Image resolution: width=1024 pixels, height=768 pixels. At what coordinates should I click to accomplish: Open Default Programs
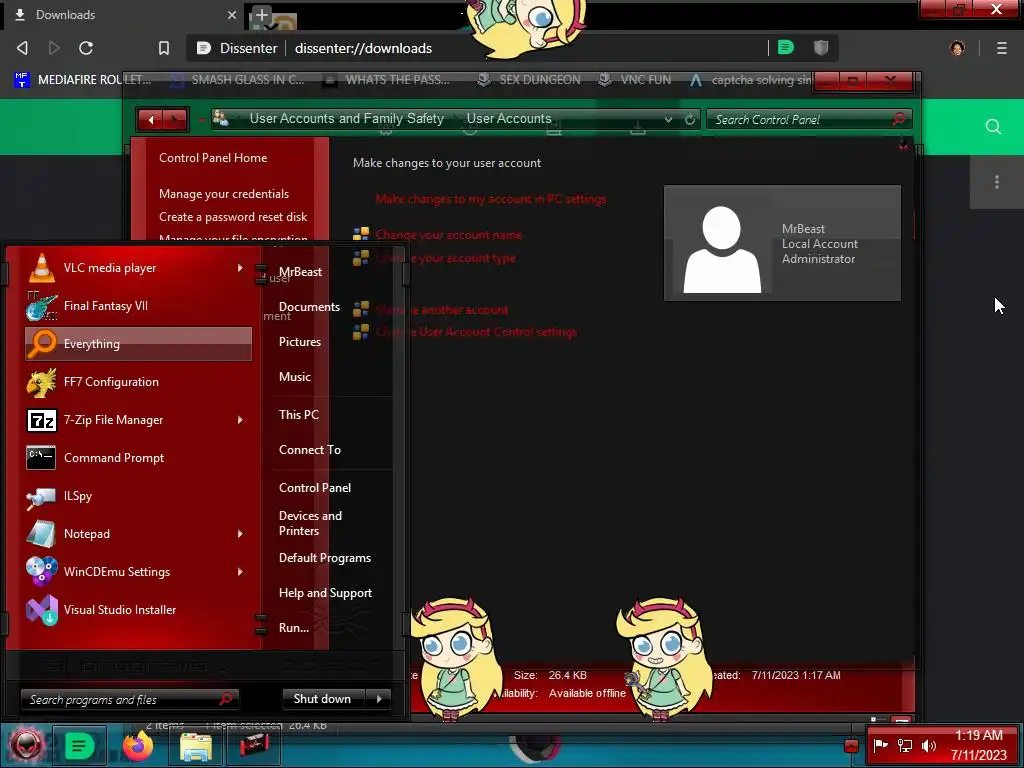click(325, 558)
